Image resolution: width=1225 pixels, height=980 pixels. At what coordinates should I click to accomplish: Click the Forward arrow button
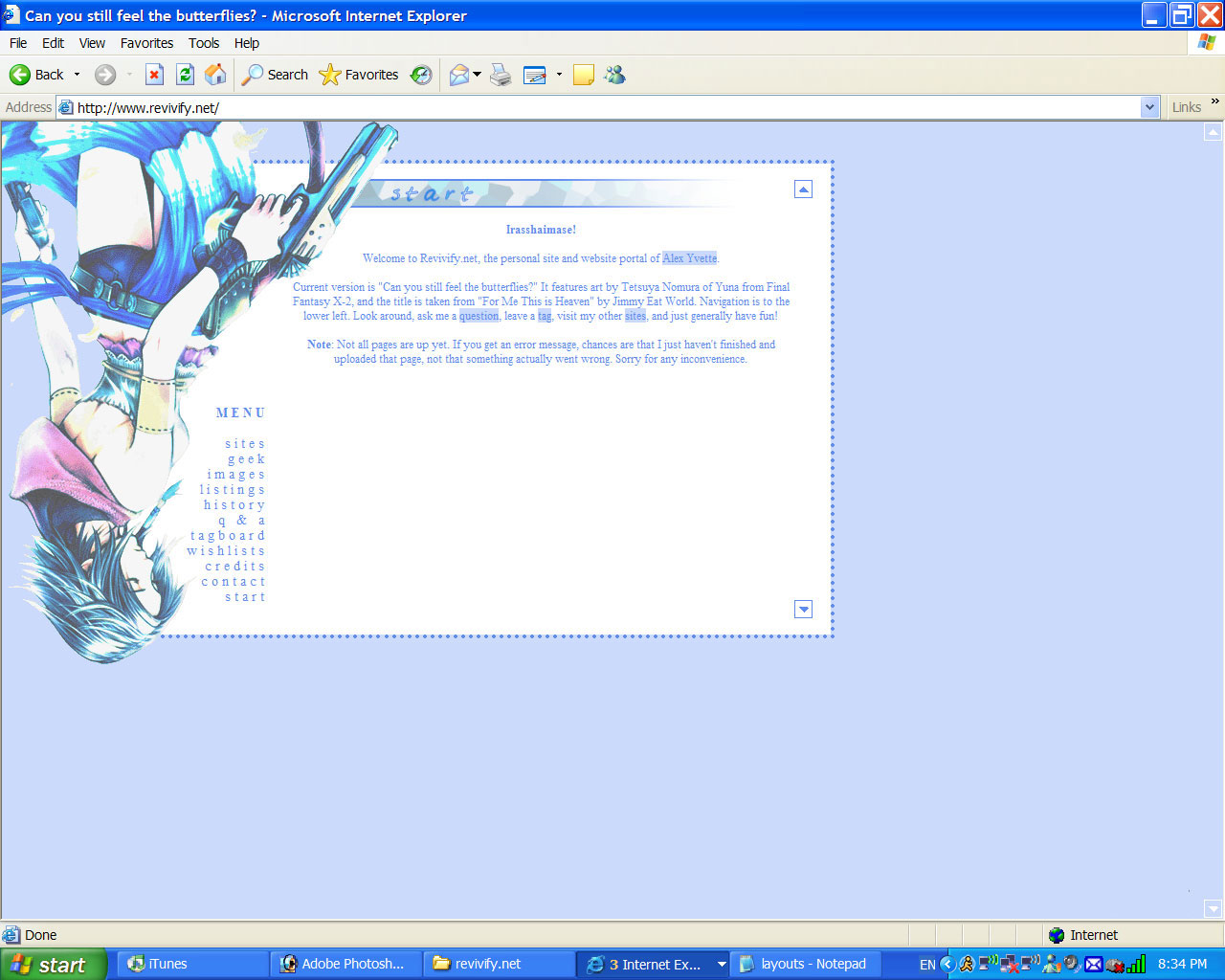105,75
